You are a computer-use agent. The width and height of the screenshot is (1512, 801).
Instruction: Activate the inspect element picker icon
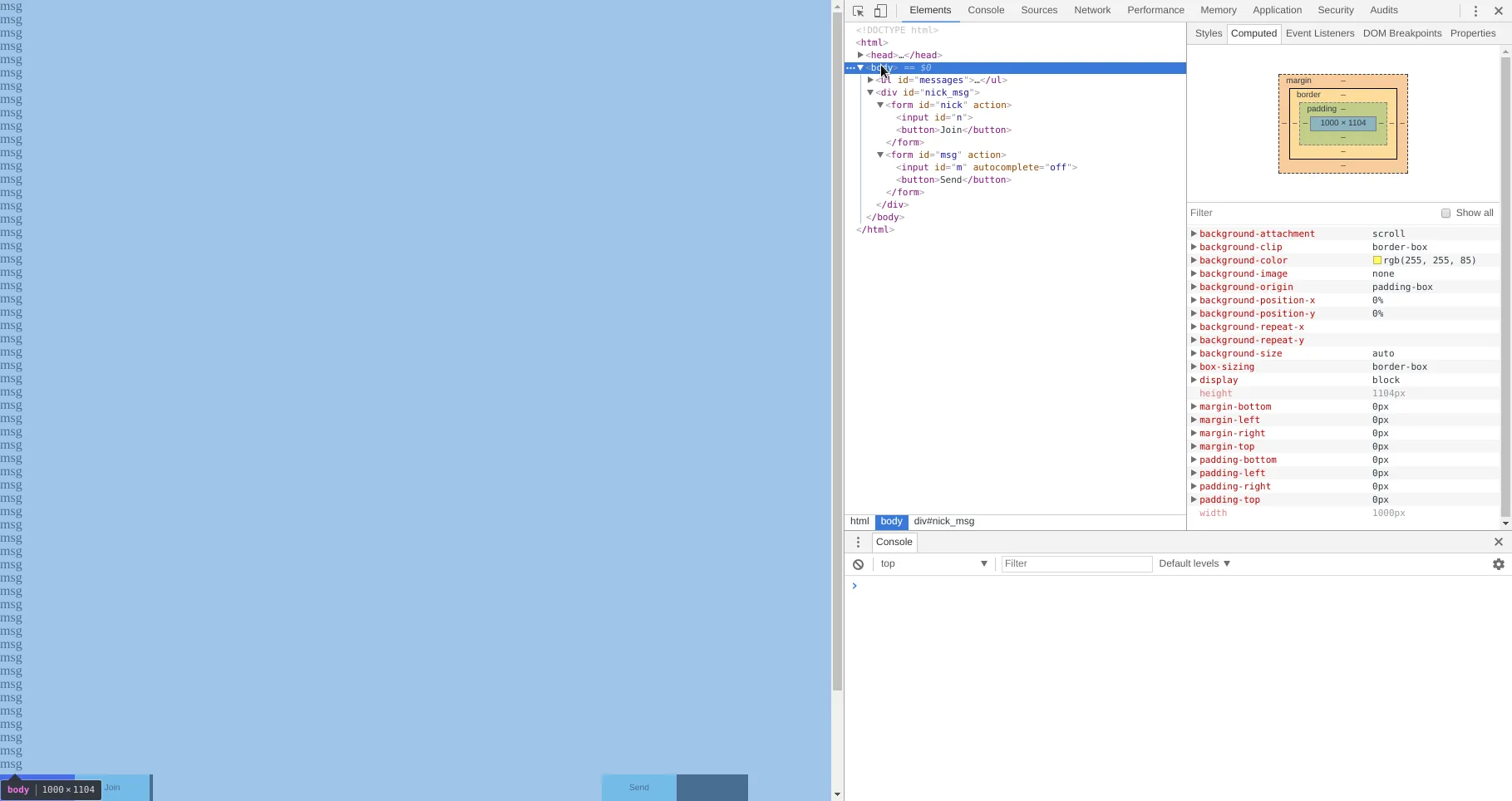click(859, 11)
